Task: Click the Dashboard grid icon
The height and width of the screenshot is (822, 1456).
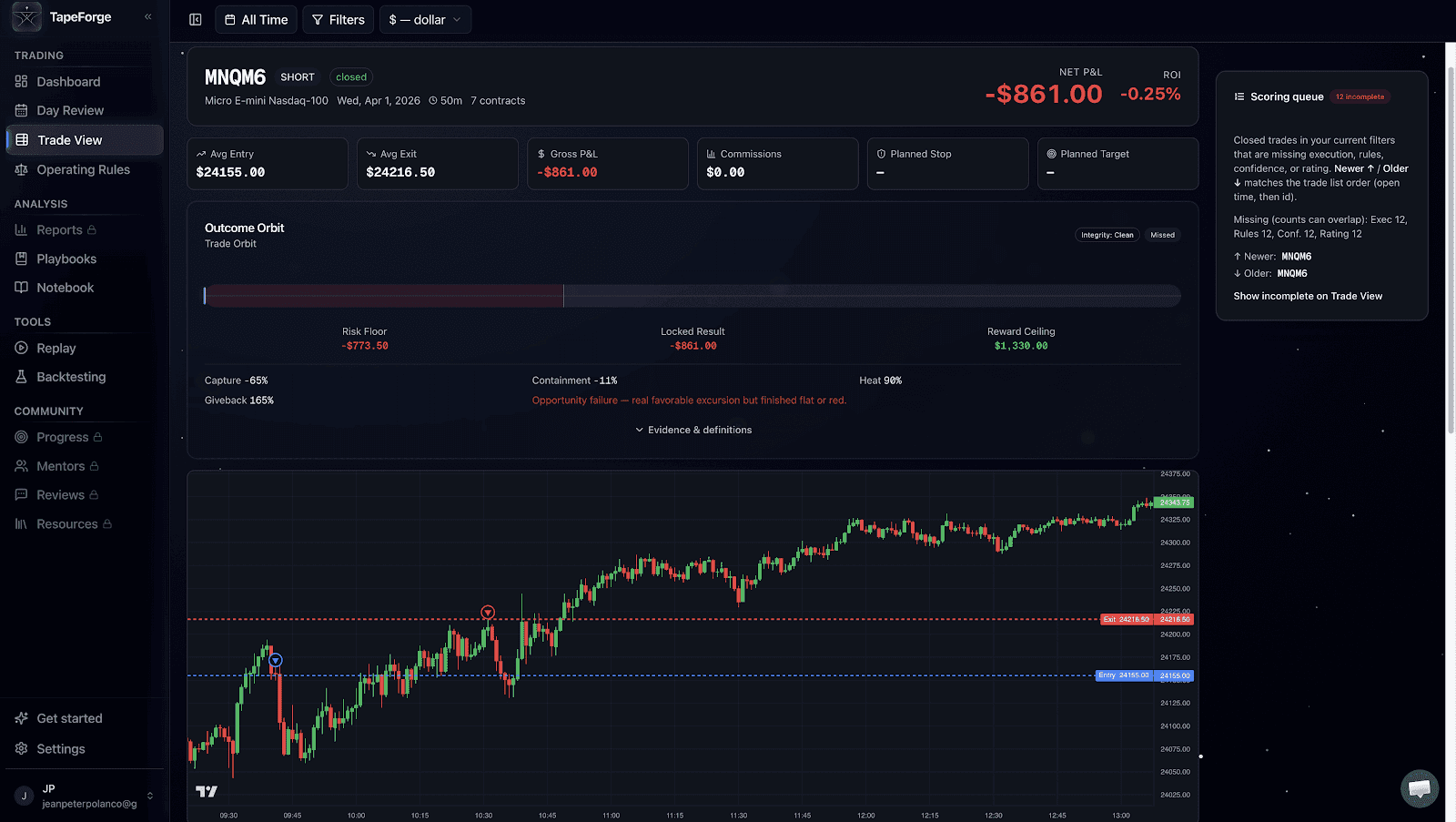Action: click(x=21, y=82)
